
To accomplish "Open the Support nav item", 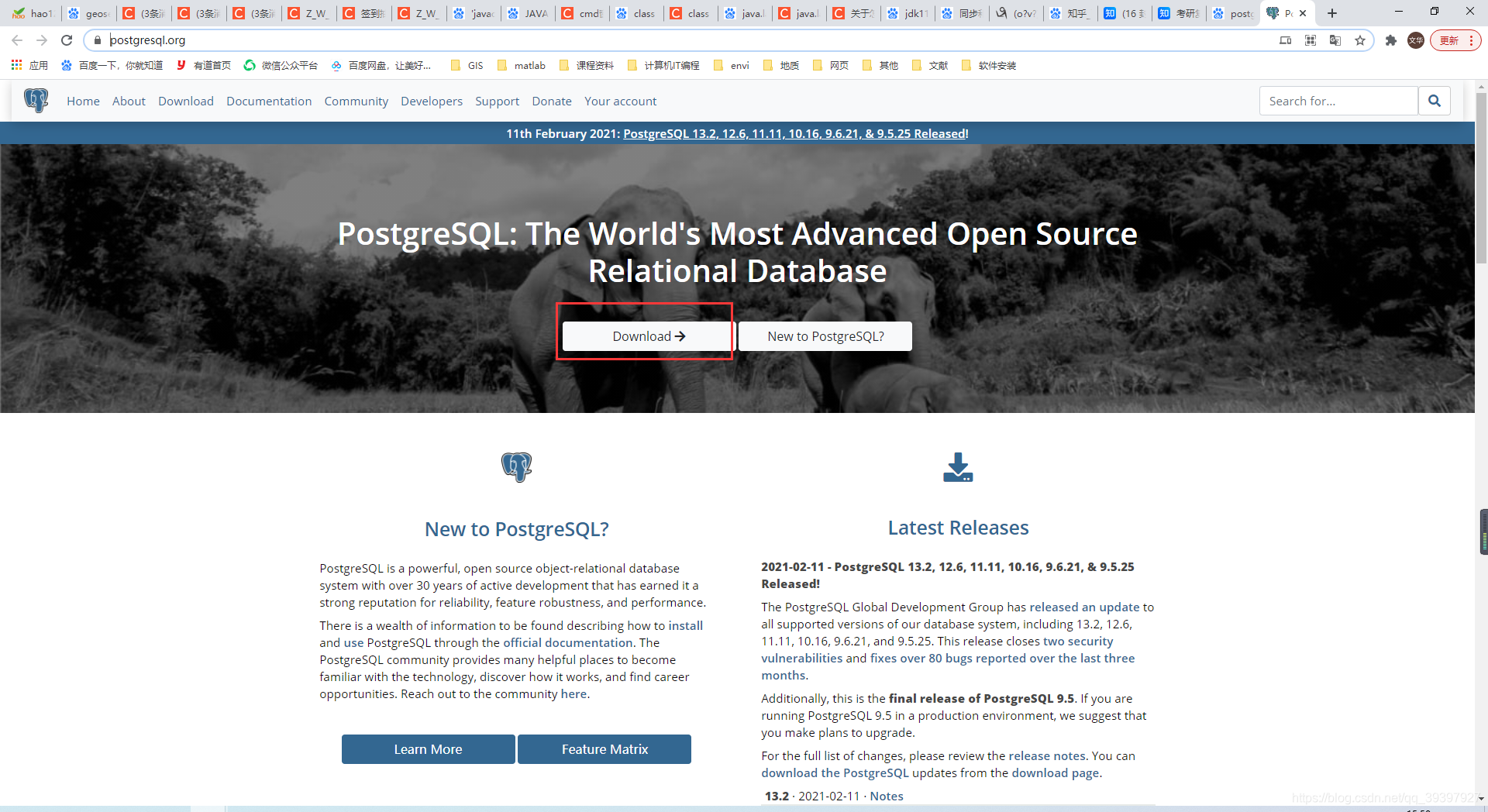I will click(x=497, y=101).
